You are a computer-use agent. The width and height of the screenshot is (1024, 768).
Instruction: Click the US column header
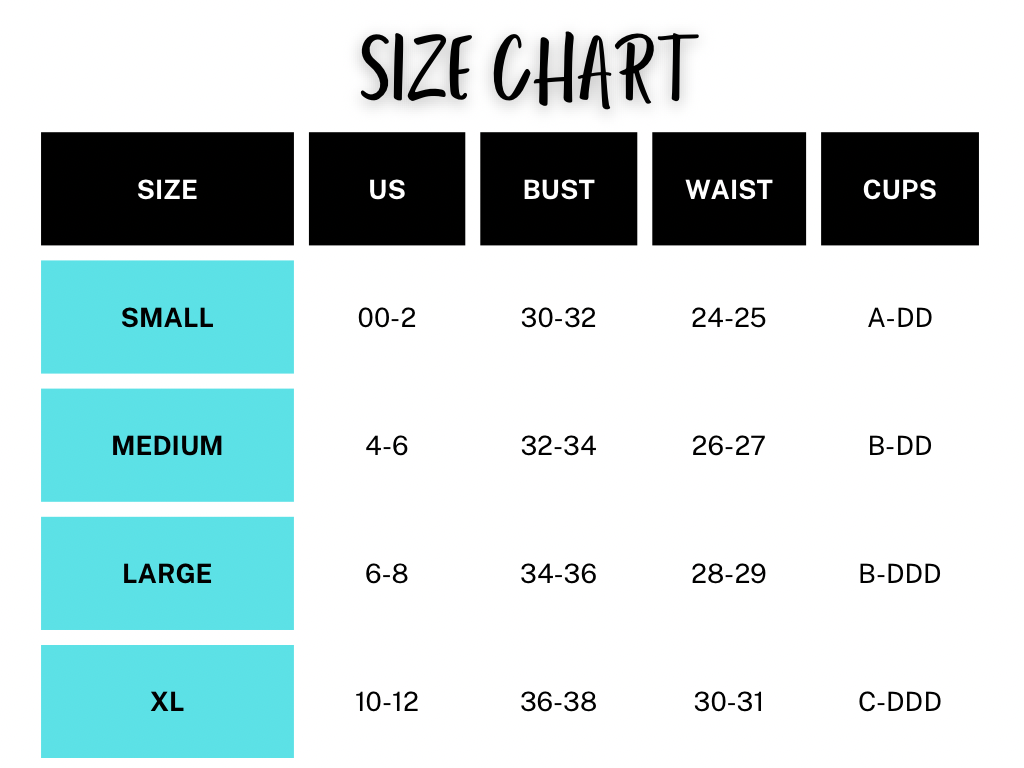(387, 189)
